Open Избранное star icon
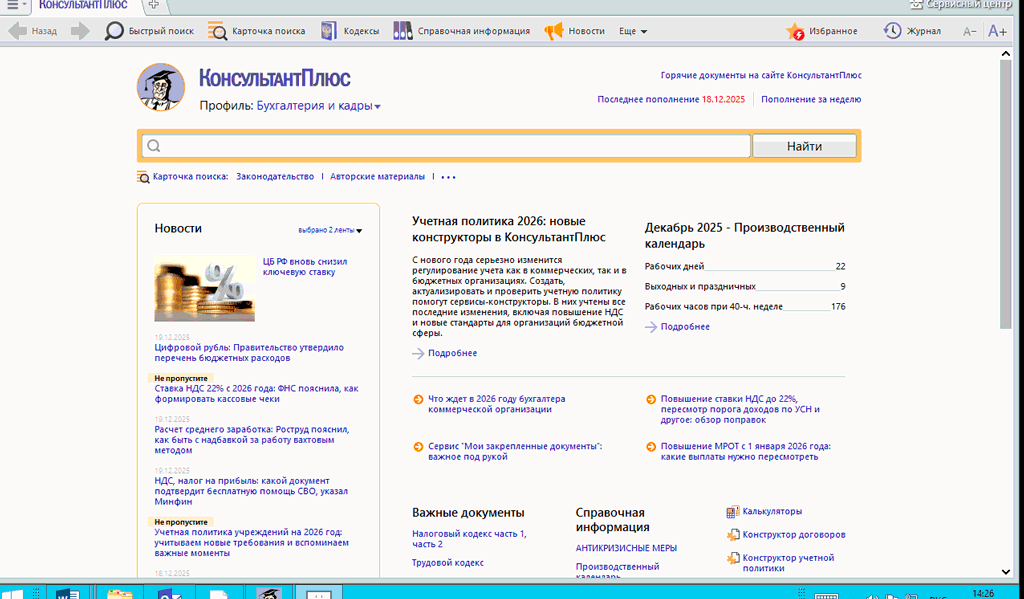This screenshot has width=1024, height=599. click(796, 31)
